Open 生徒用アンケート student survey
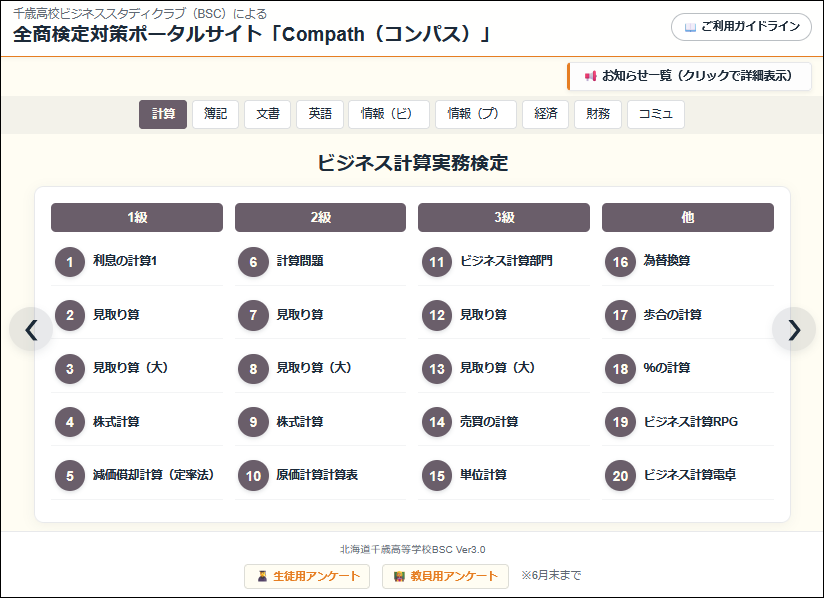The width and height of the screenshot is (824, 598). (307, 576)
